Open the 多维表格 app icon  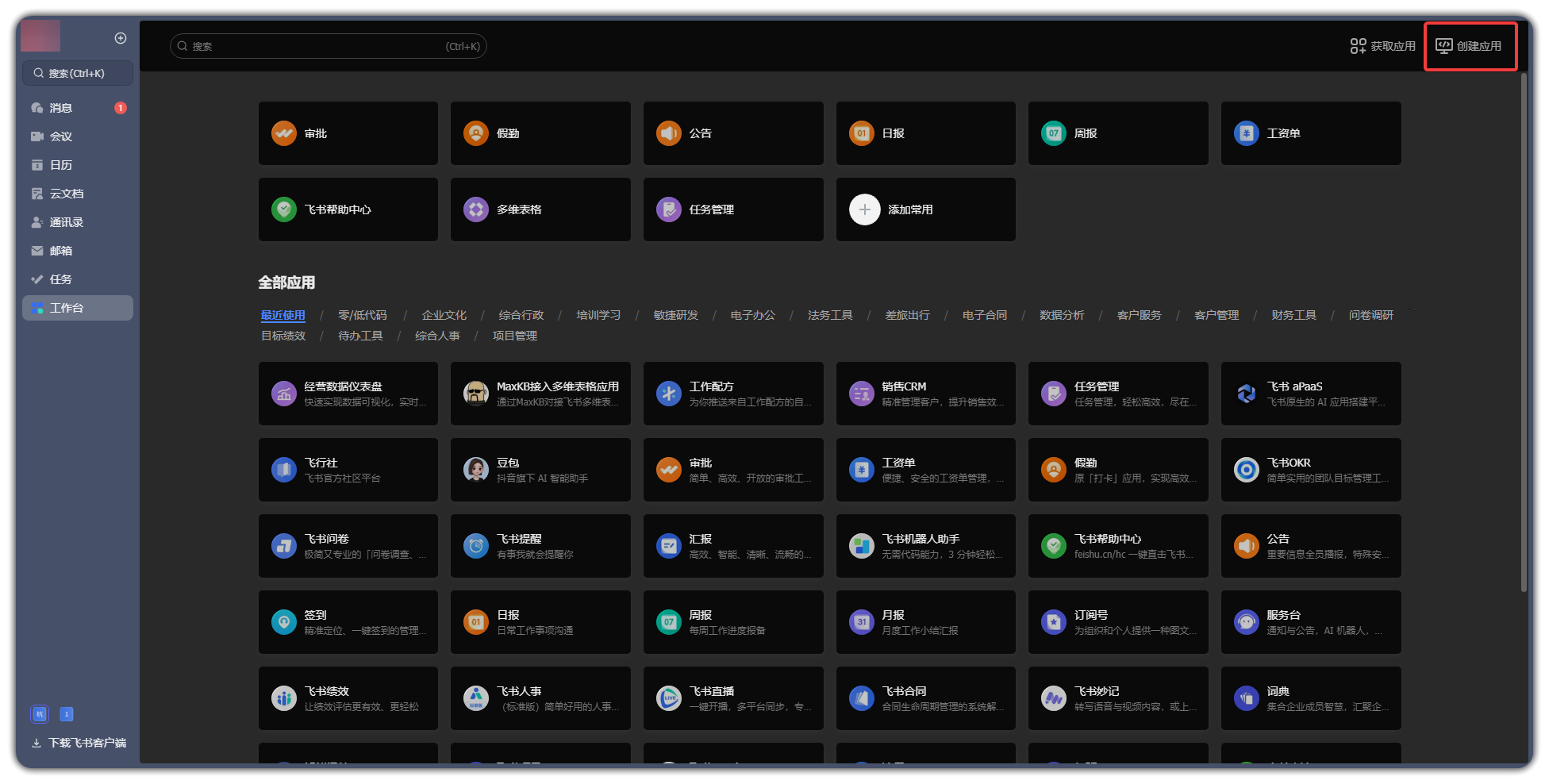476,209
